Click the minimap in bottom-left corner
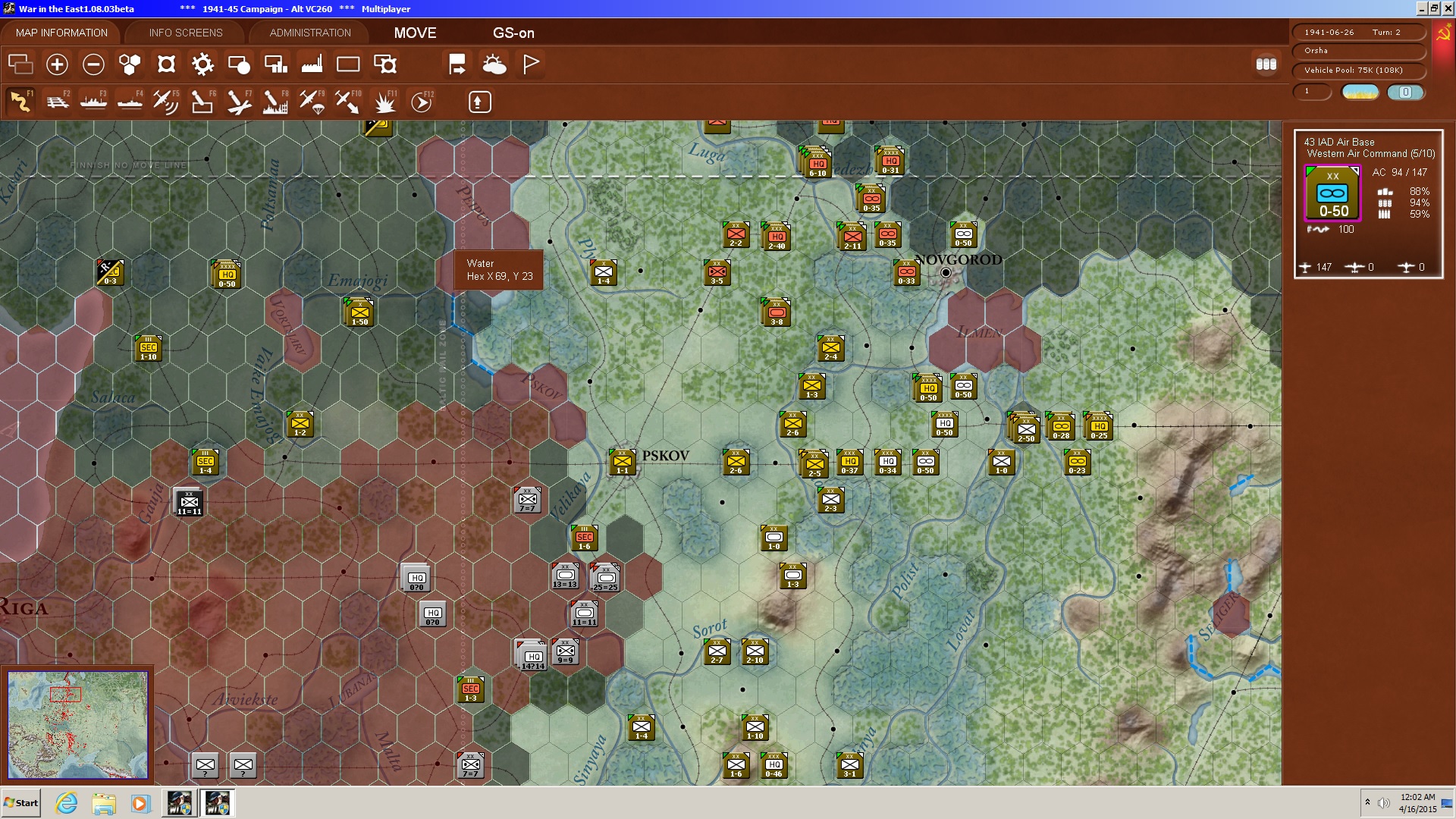This screenshot has height=819, width=1456. tap(77, 724)
